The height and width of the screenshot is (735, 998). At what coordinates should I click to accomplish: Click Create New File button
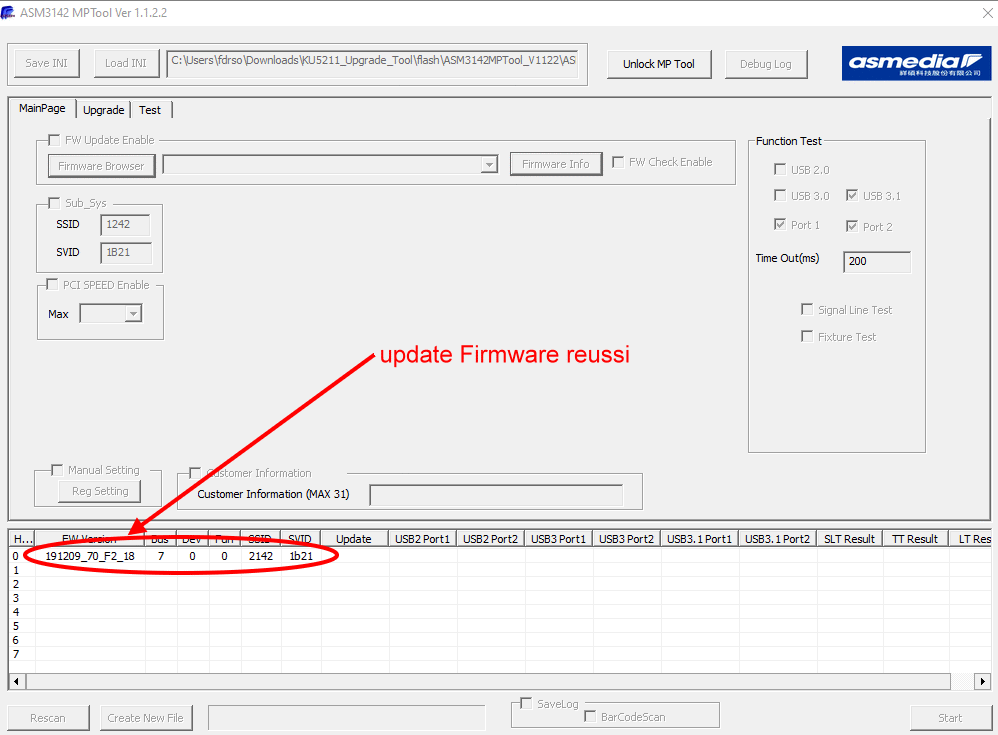click(146, 718)
